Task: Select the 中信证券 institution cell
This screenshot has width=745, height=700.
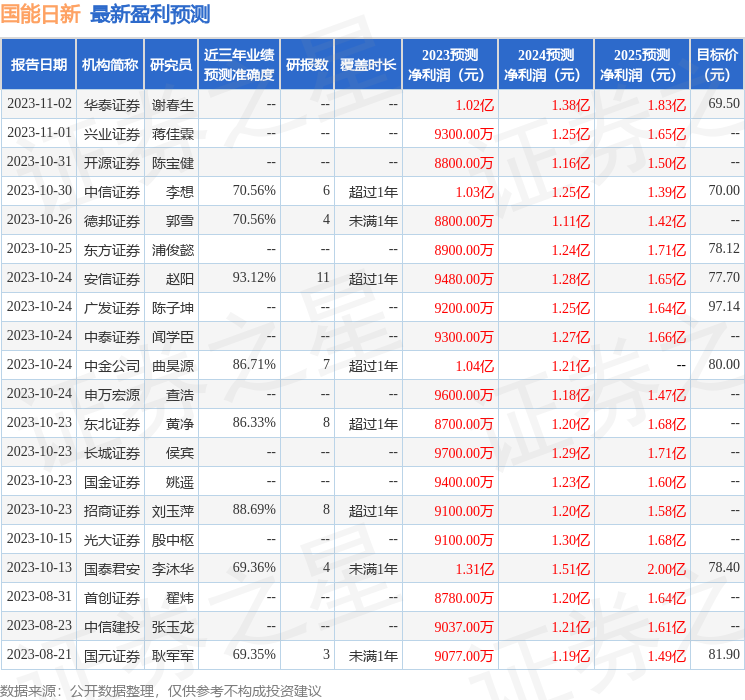Action: 112,192
